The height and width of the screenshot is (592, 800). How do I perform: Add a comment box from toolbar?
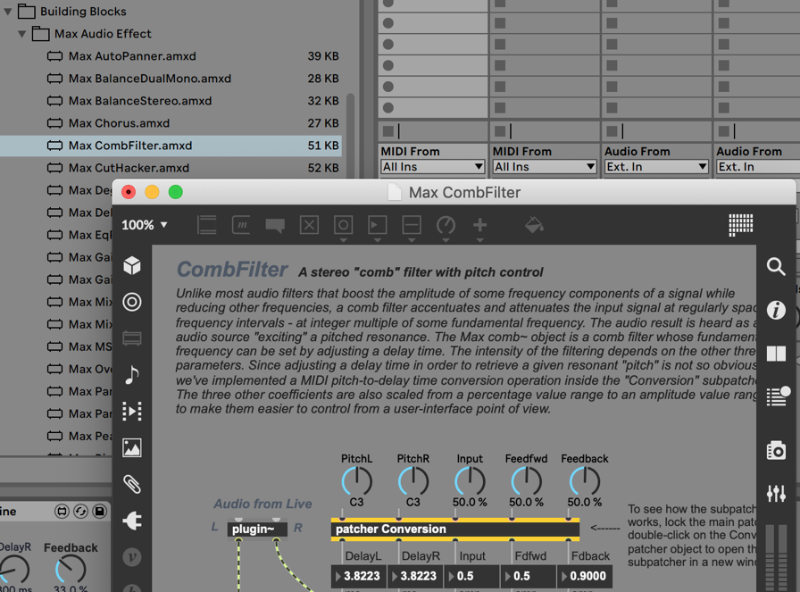pos(275,226)
